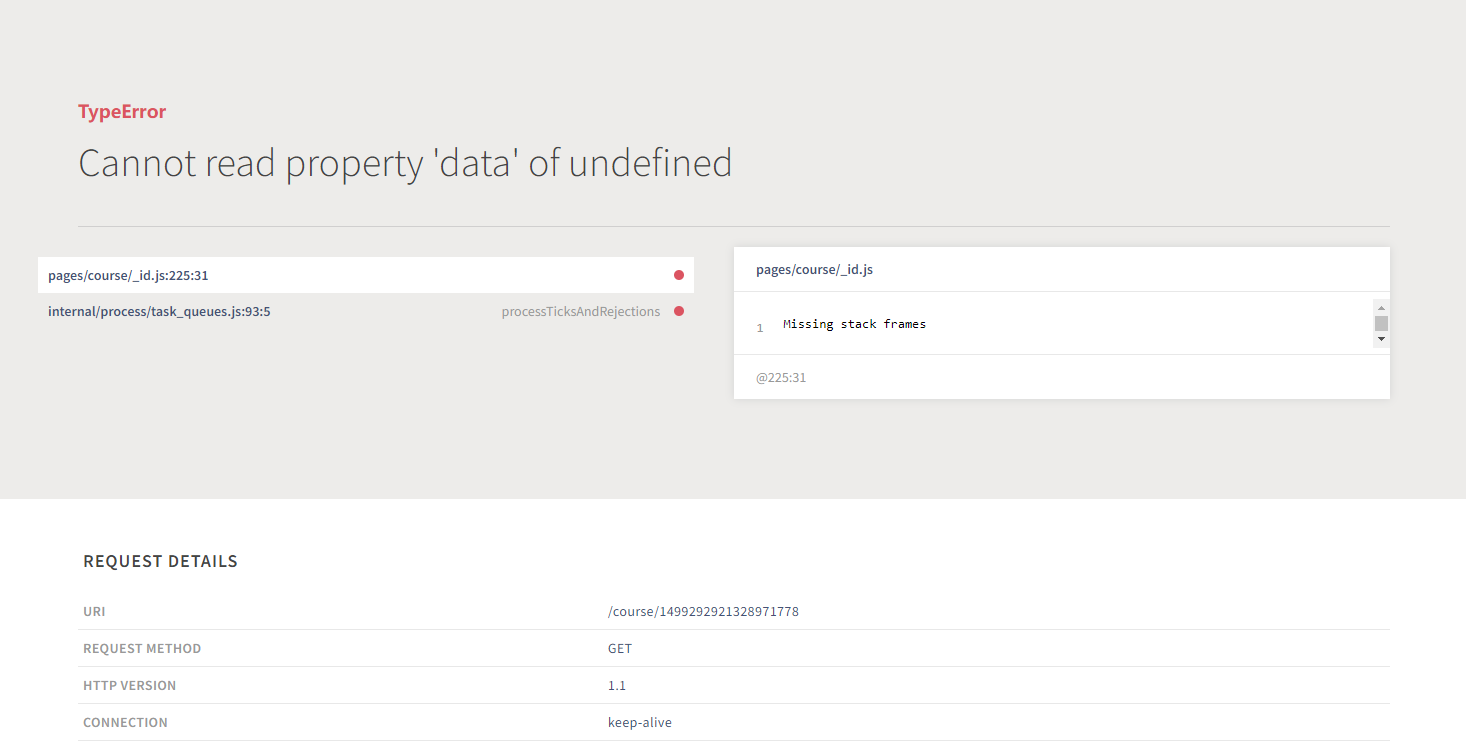Click the CONNECTION label
The image size is (1466, 741).
point(125,722)
